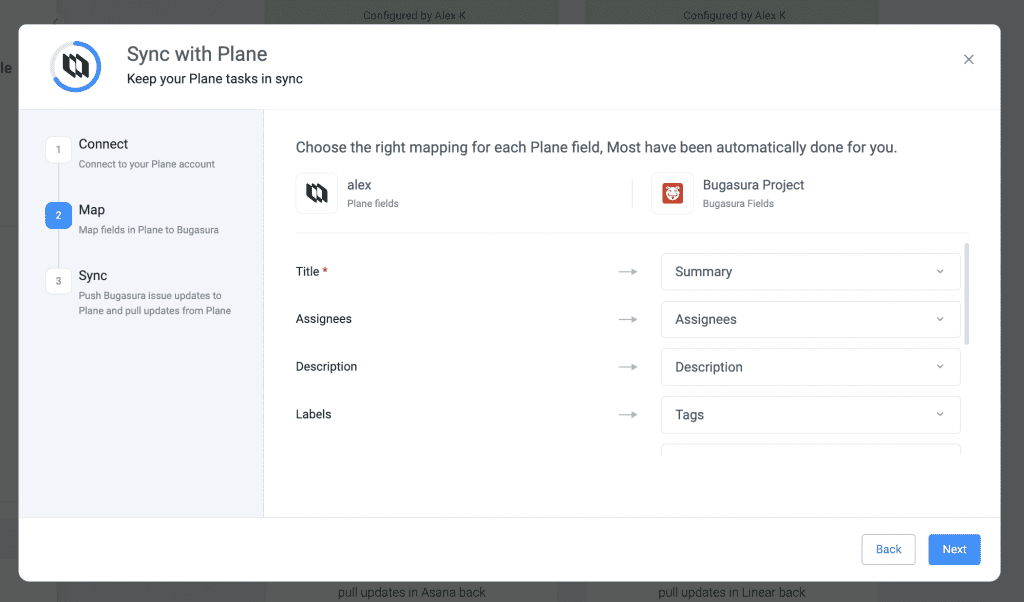
Task: Click the arrow next to Labels
Action: click(x=628, y=415)
